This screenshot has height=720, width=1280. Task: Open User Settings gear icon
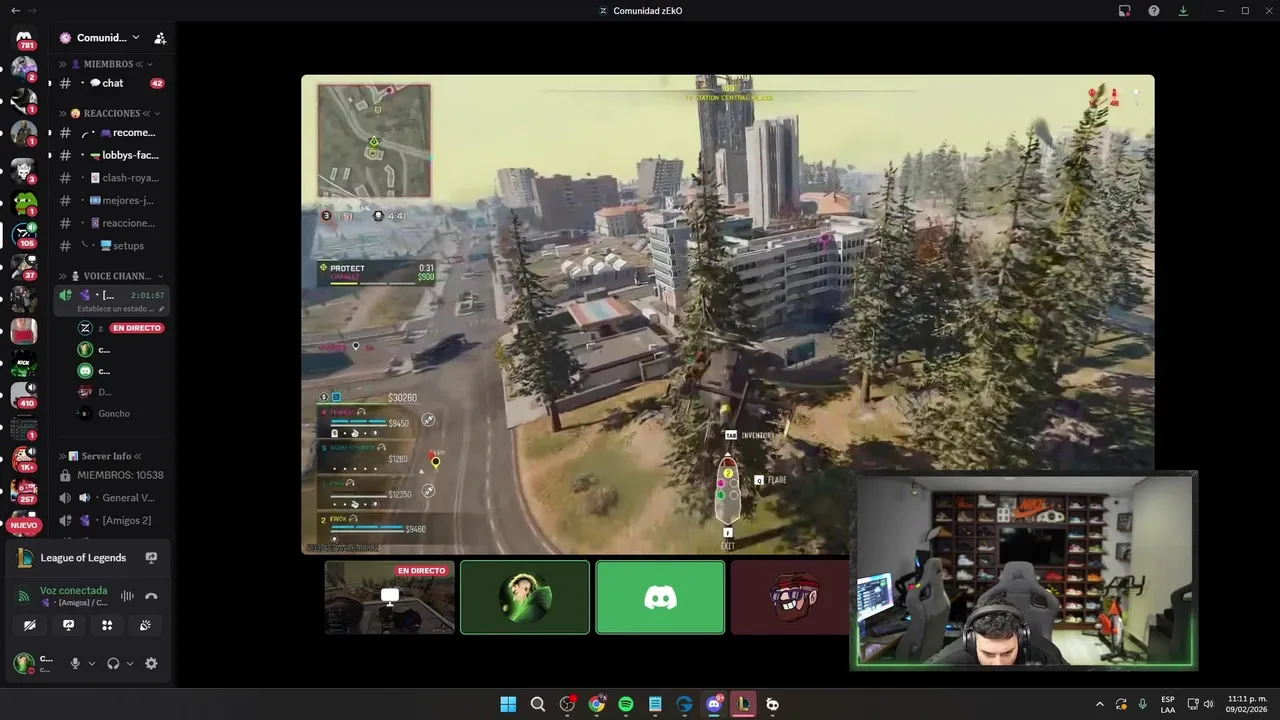151,663
